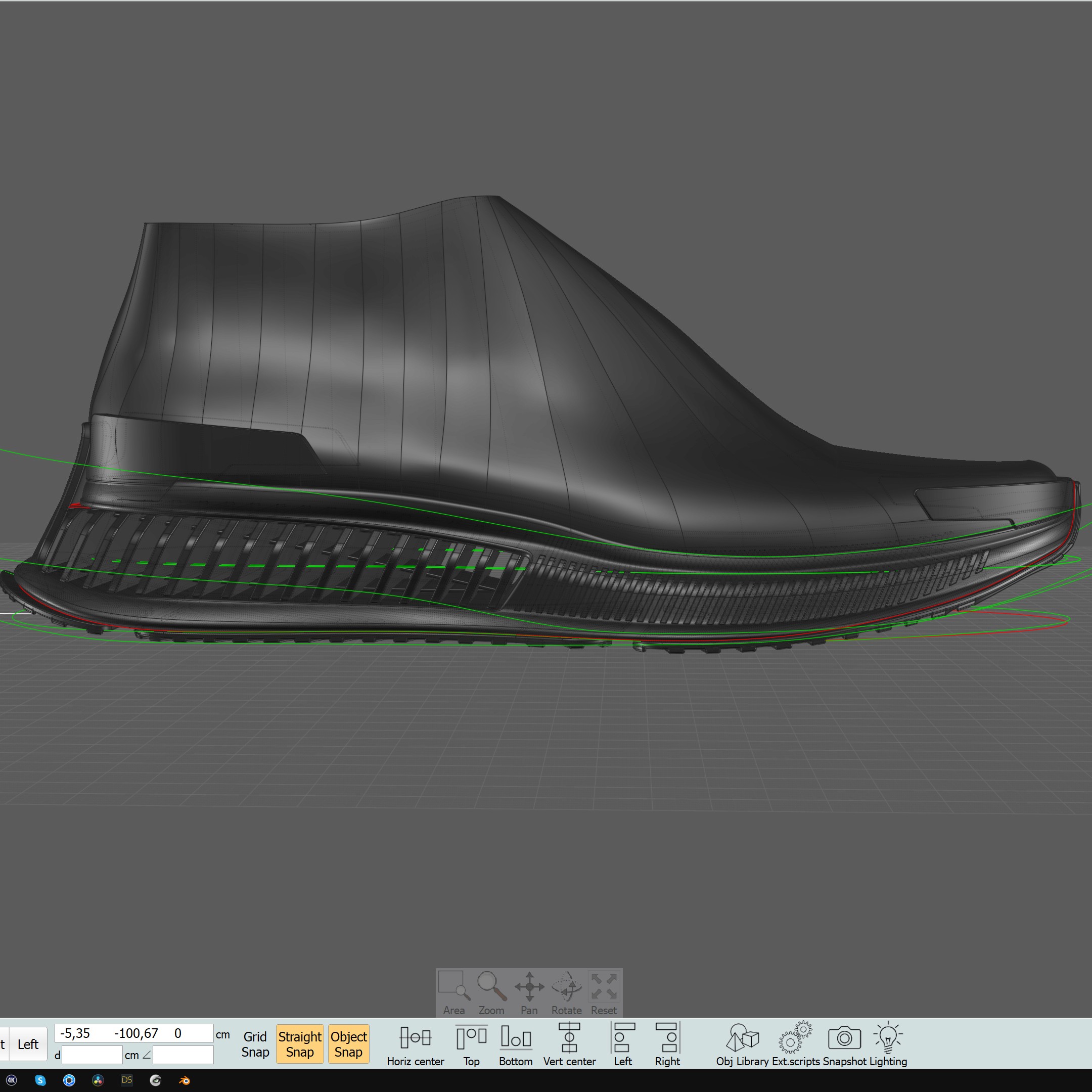
Task: Align objects to Horiz center
Action: point(416,1043)
